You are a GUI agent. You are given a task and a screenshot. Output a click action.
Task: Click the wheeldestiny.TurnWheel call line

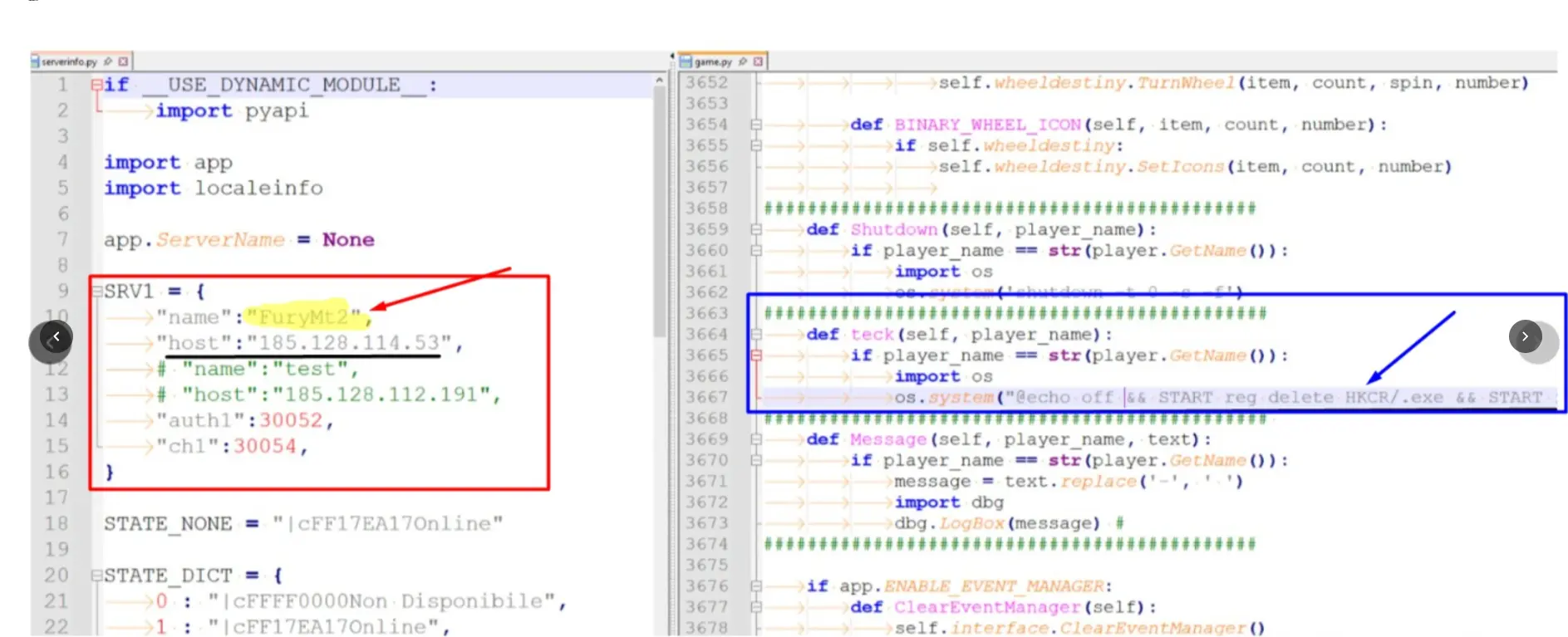[x=1233, y=83]
